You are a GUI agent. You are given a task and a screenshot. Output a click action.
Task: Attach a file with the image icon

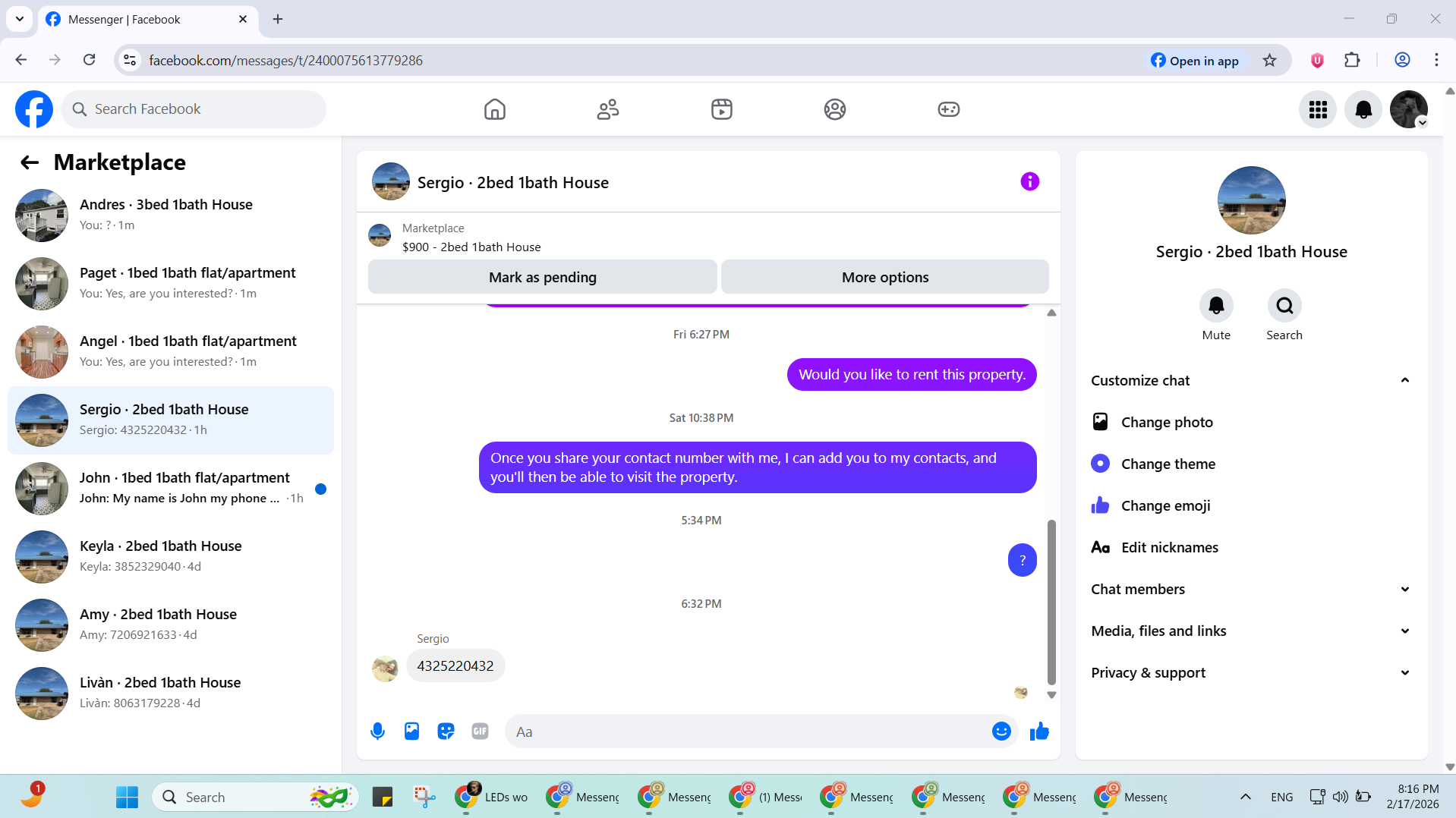click(411, 731)
